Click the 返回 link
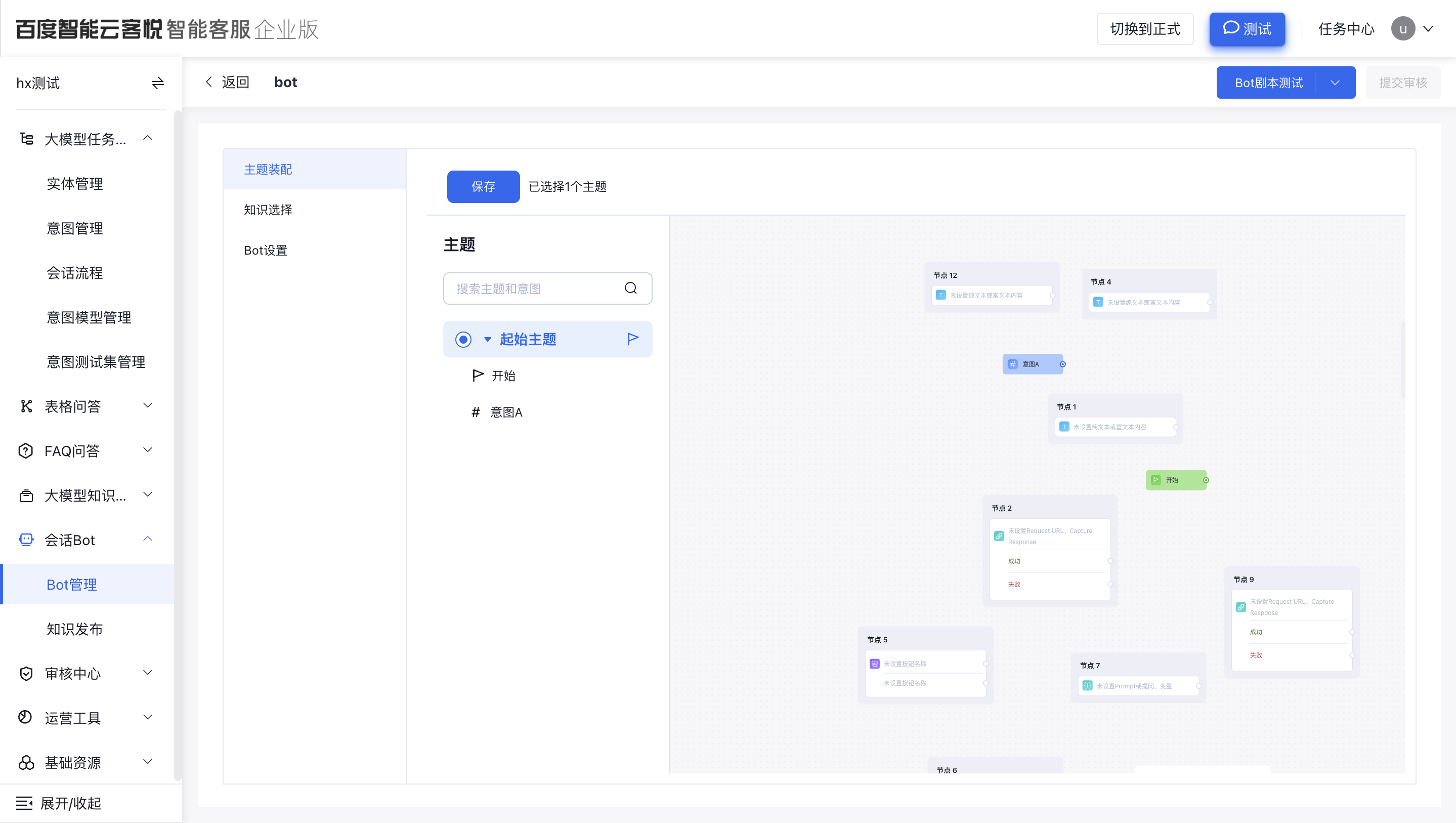 pyautogui.click(x=236, y=82)
